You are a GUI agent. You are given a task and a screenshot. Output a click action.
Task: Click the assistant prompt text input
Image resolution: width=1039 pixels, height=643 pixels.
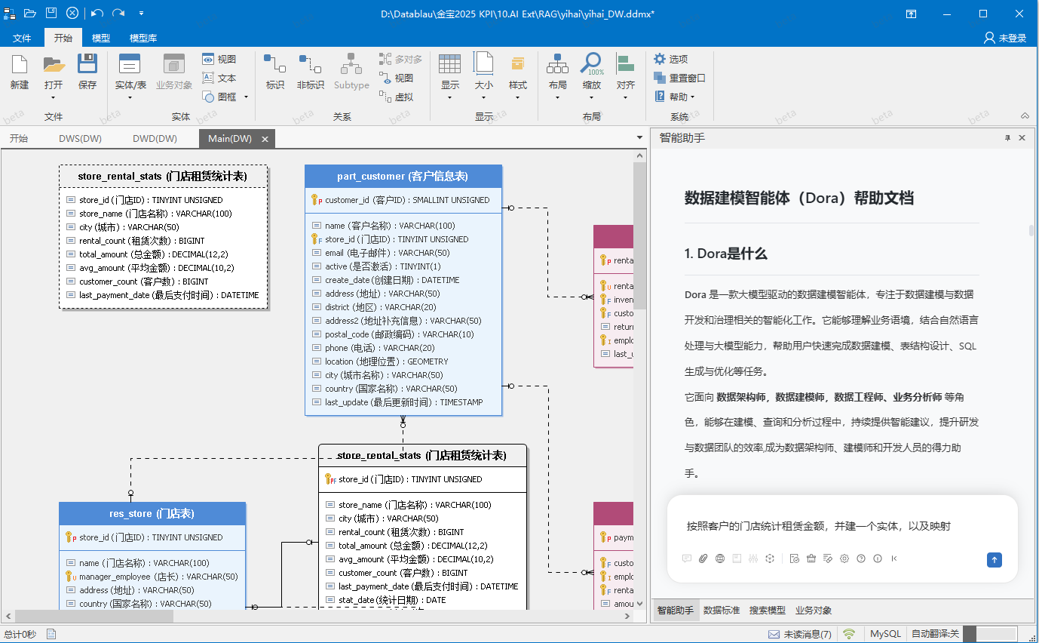[842, 526]
